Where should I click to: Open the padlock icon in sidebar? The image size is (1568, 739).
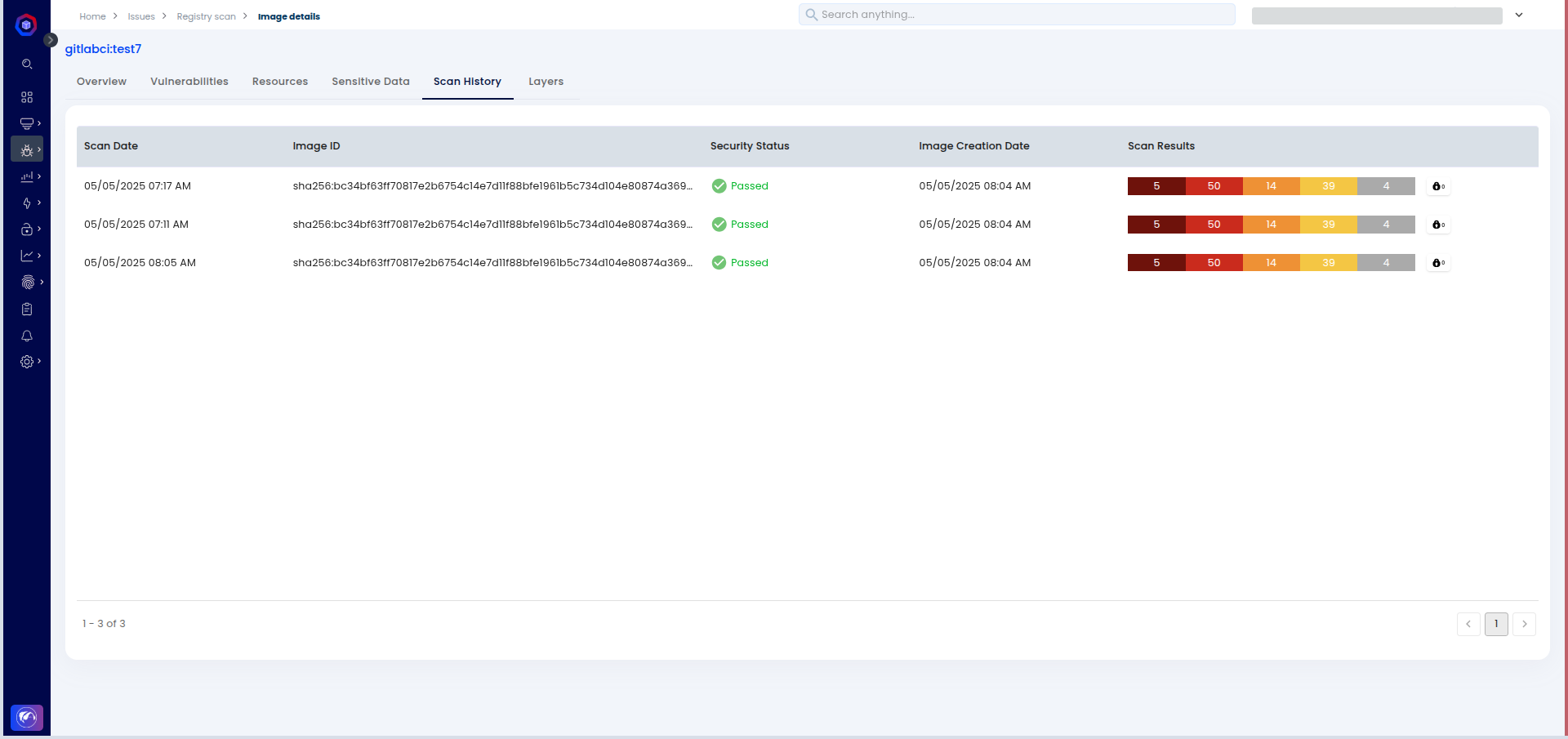pyautogui.click(x=27, y=229)
